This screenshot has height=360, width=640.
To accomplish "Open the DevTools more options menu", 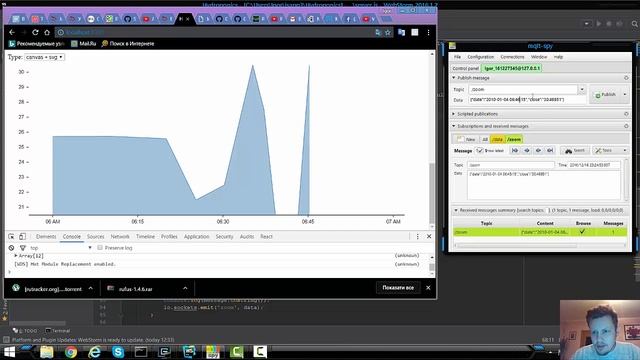I will [417, 236].
